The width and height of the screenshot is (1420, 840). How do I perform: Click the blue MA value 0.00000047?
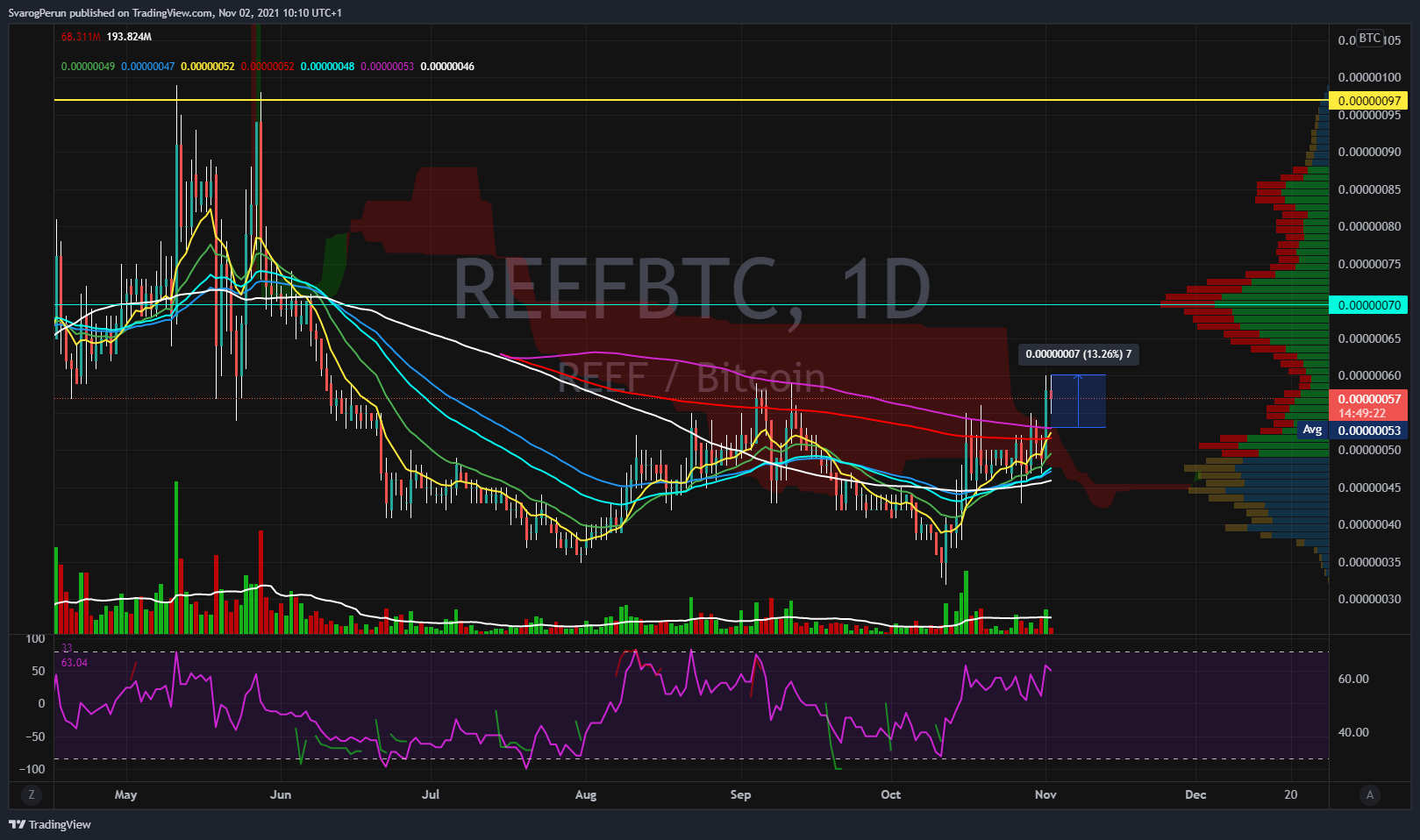pyautogui.click(x=147, y=67)
